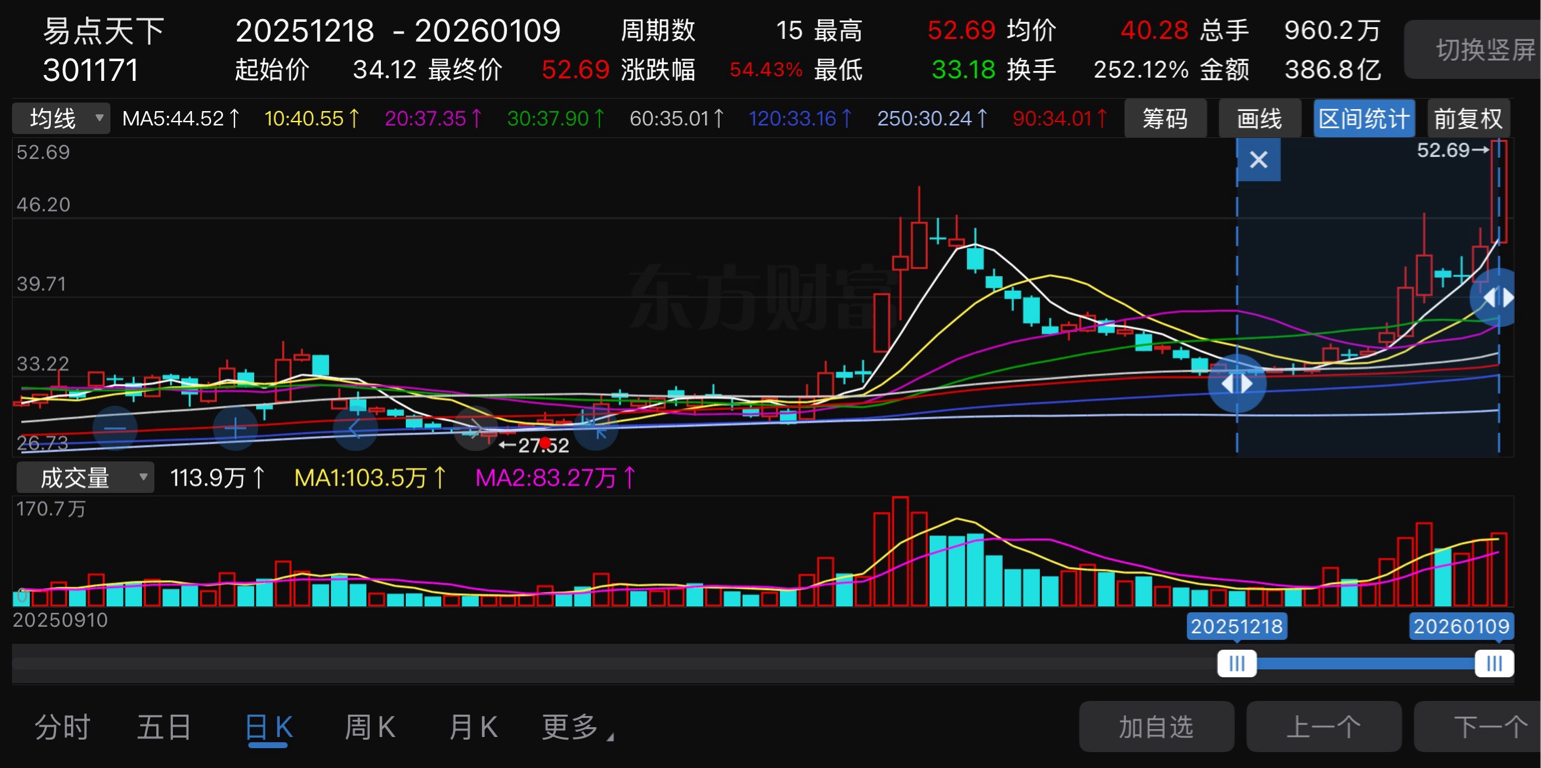Click the stock name 易点天下
Viewport: 1541px width, 768px height.
104,31
